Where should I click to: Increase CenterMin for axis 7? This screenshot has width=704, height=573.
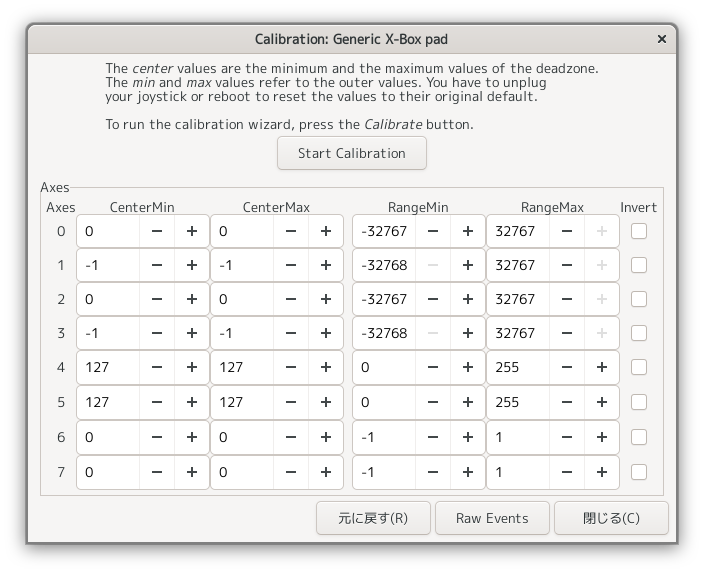192,472
